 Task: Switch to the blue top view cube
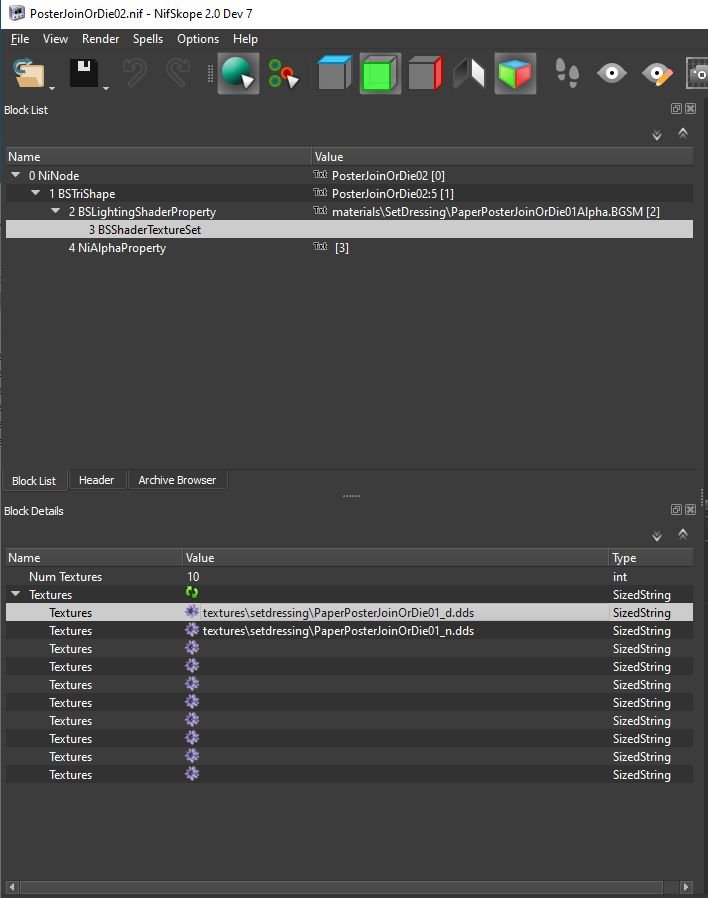click(x=336, y=74)
